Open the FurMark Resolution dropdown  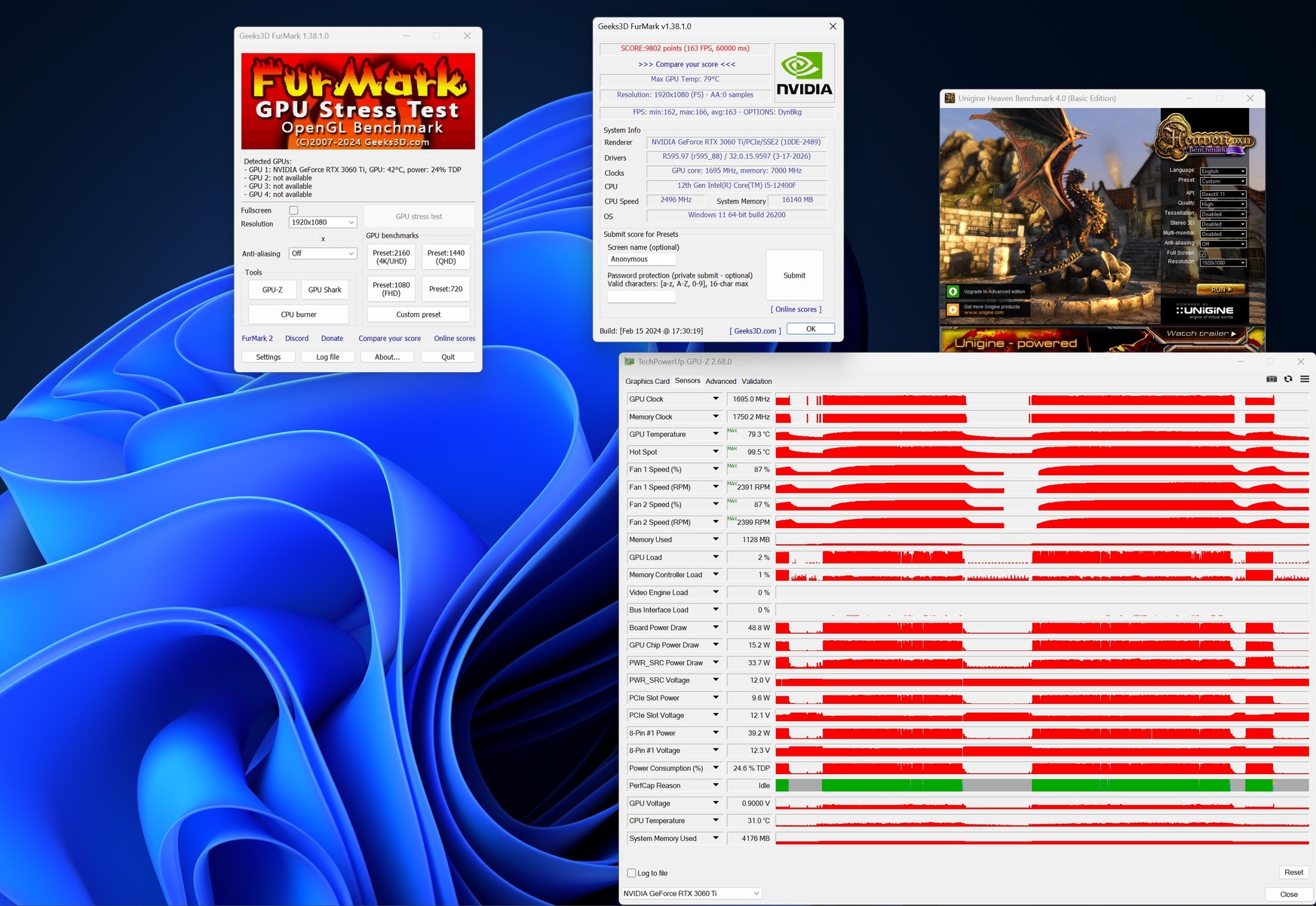click(x=322, y=223)
